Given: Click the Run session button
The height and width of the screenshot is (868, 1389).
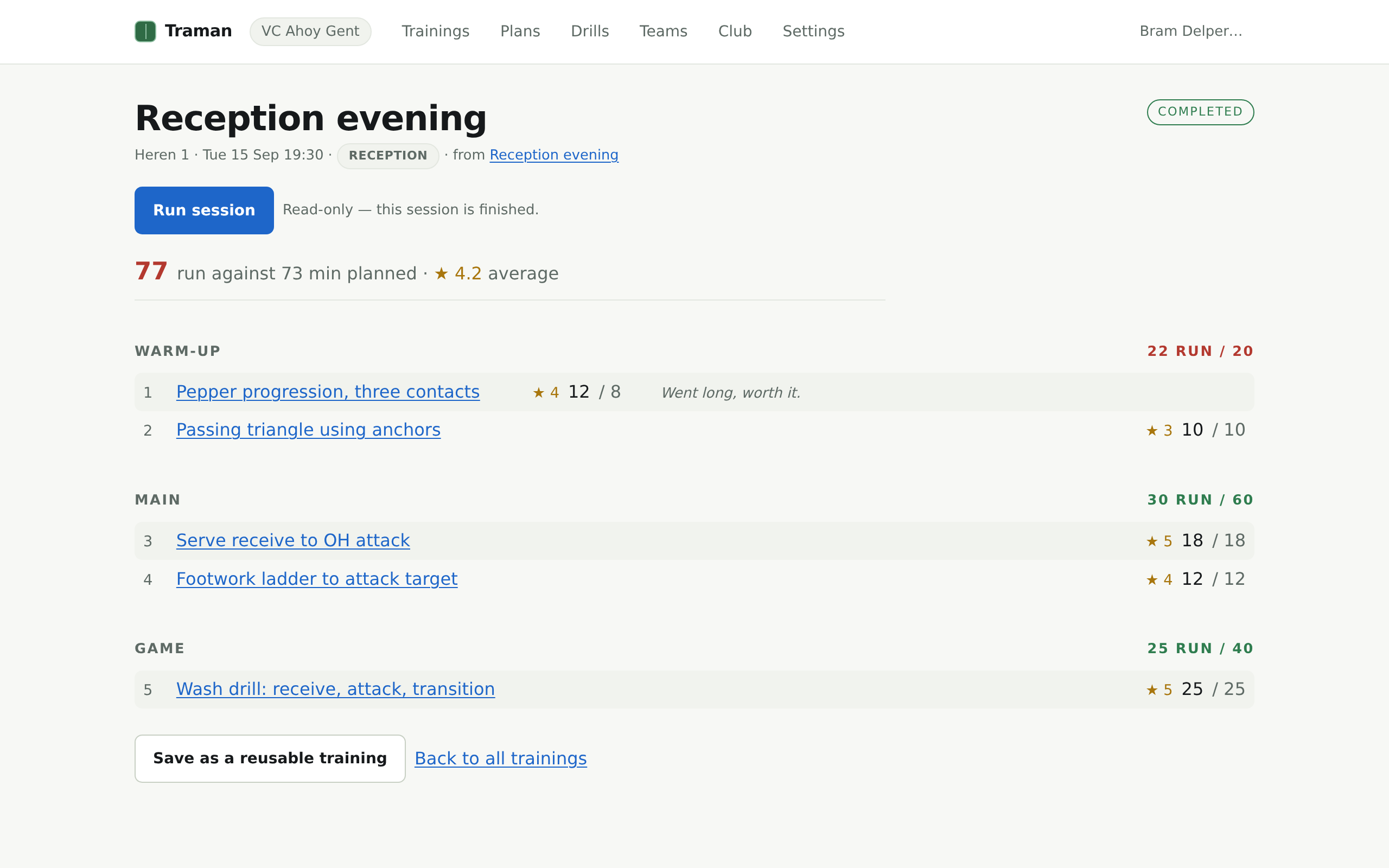Looking at the screenshot, I should click(x=204, y=210).
